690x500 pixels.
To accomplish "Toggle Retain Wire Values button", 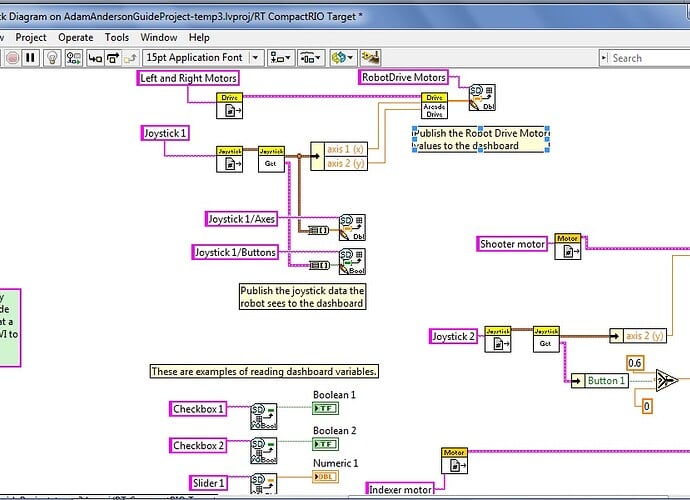I will point(73,58).
